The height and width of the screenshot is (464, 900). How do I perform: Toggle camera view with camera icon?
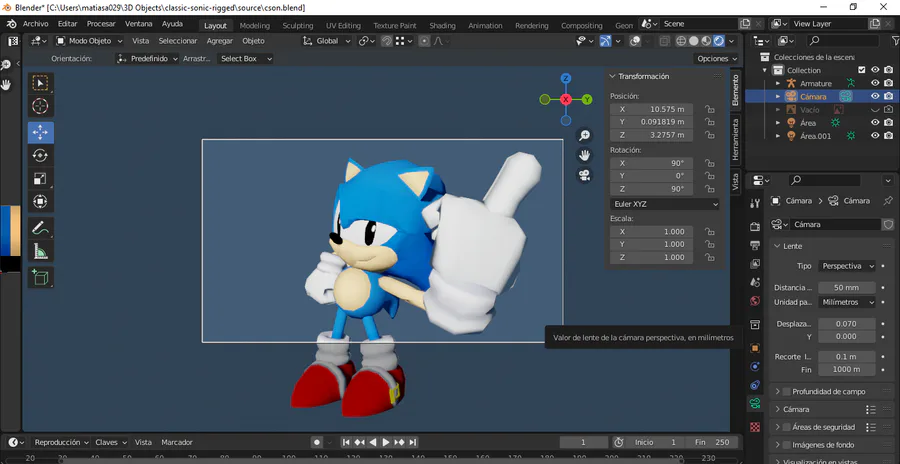(584, 176)
